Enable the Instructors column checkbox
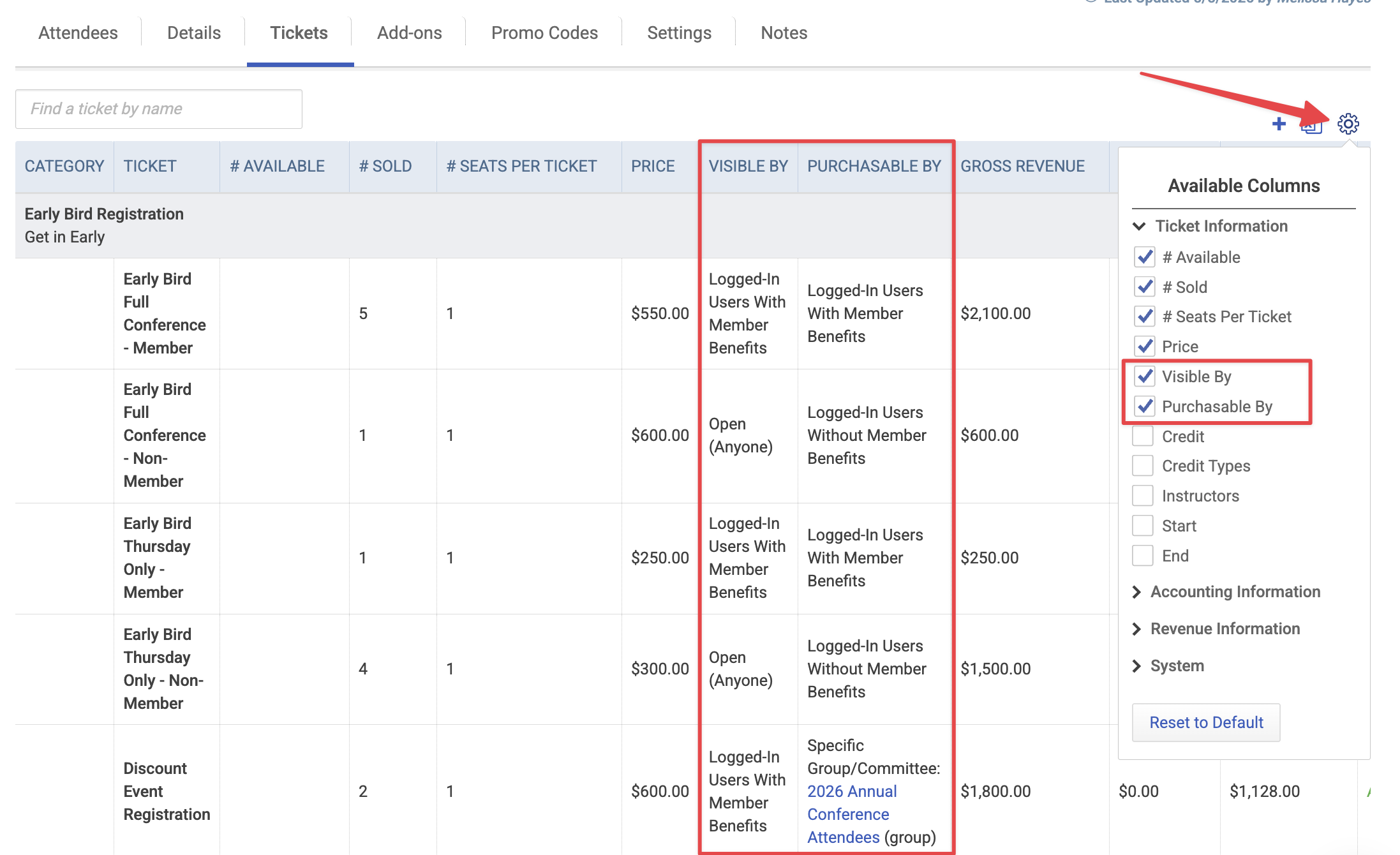1400x855 pixels. [1143, 496]
